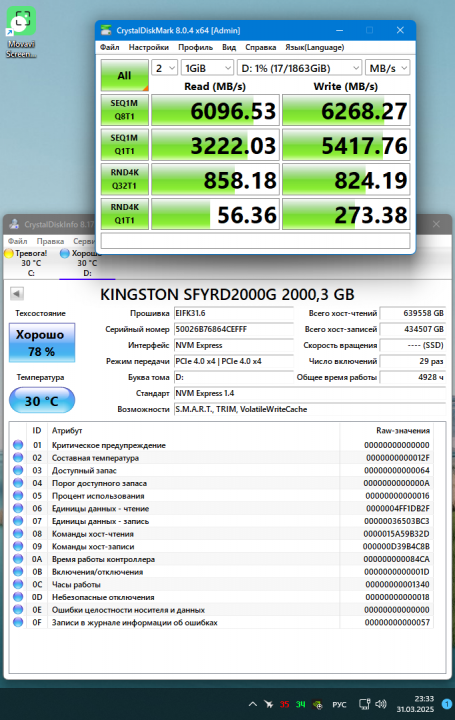Click power-on hours value 4928 ч
This screenshot has width=455, height=720.
(x=412, y=377)
